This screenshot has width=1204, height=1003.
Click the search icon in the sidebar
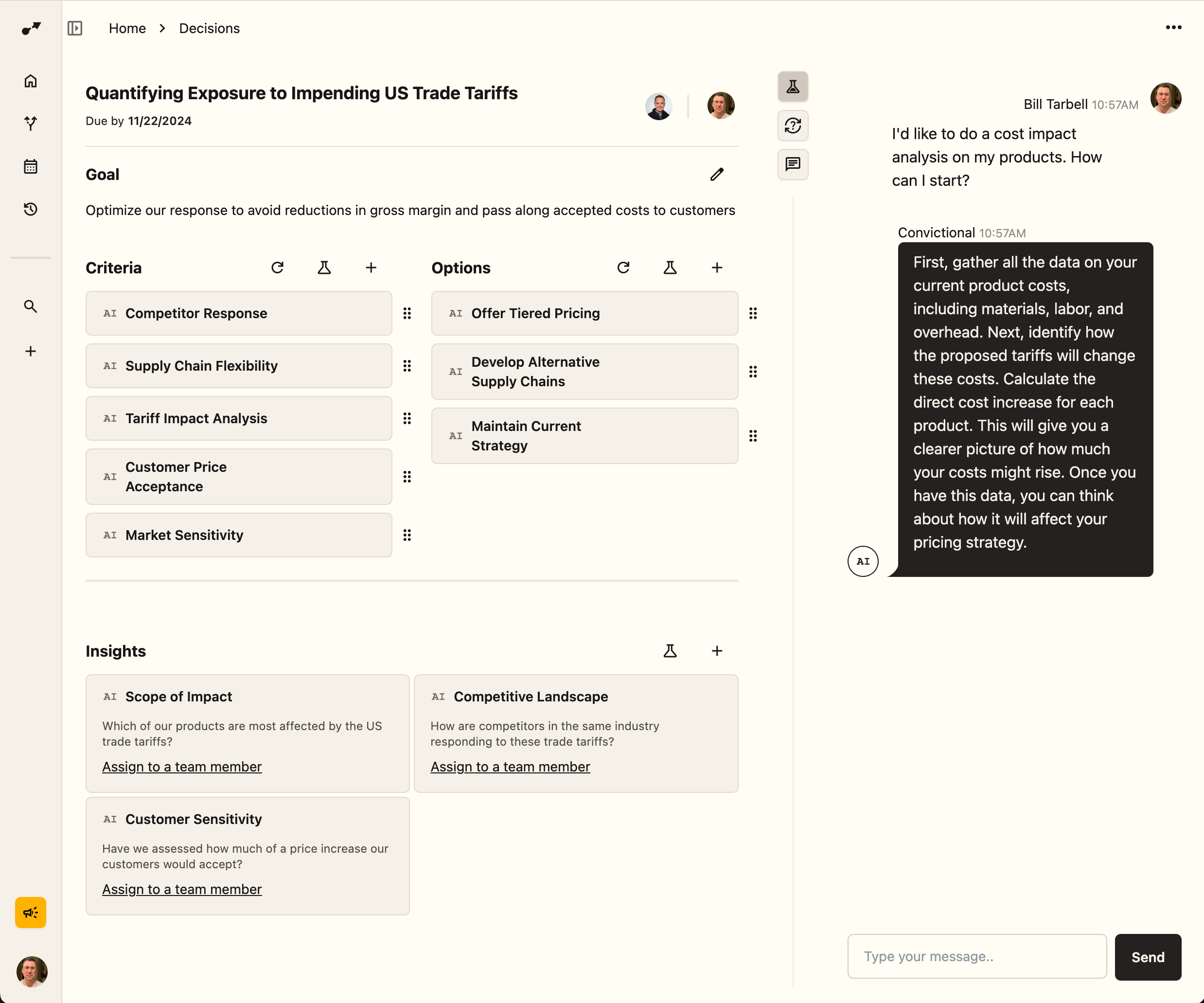pyautogui.click(x=30, y=306)
